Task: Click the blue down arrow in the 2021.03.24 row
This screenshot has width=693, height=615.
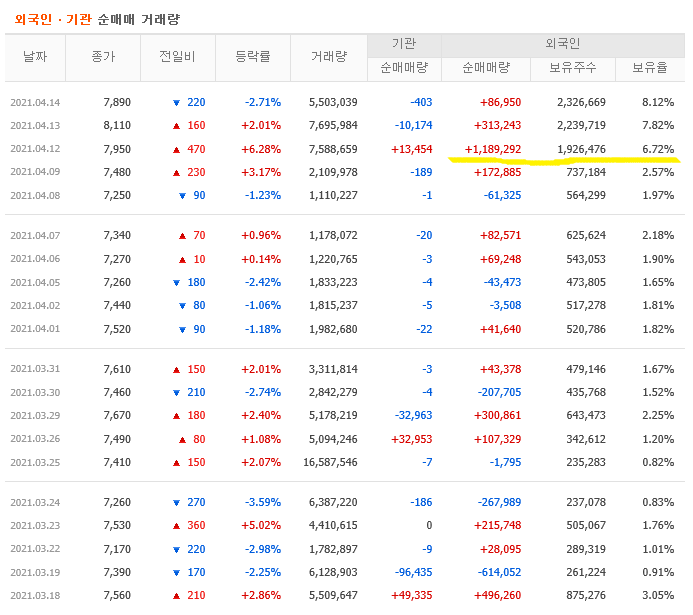Action: [x=176, y=502]
